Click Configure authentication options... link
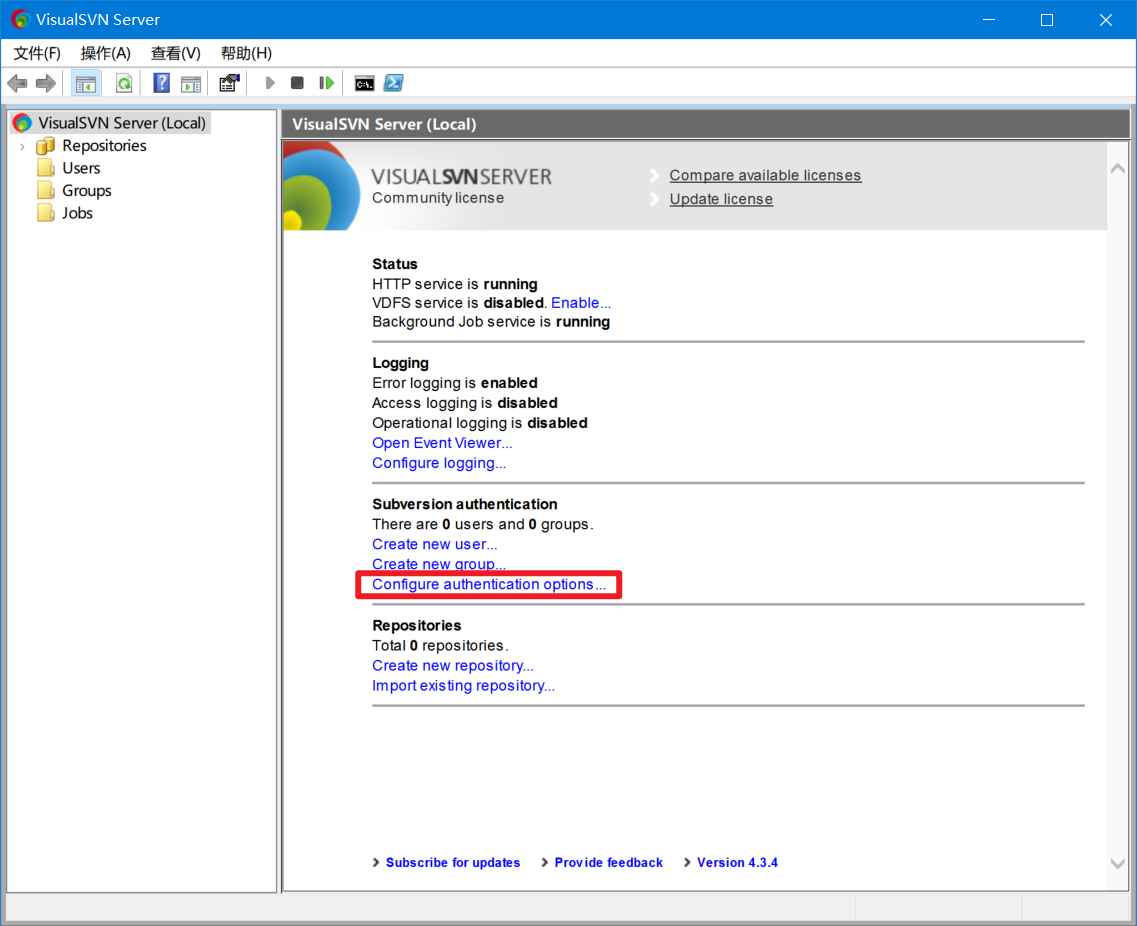Screen dimensions: 1137x926 click(489, 584)
